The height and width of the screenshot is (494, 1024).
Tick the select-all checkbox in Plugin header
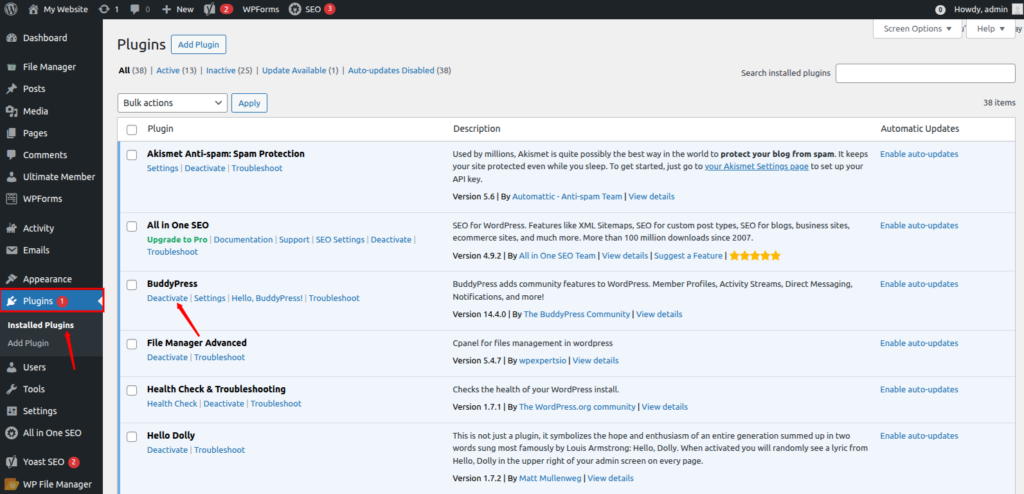click(132, 129)
